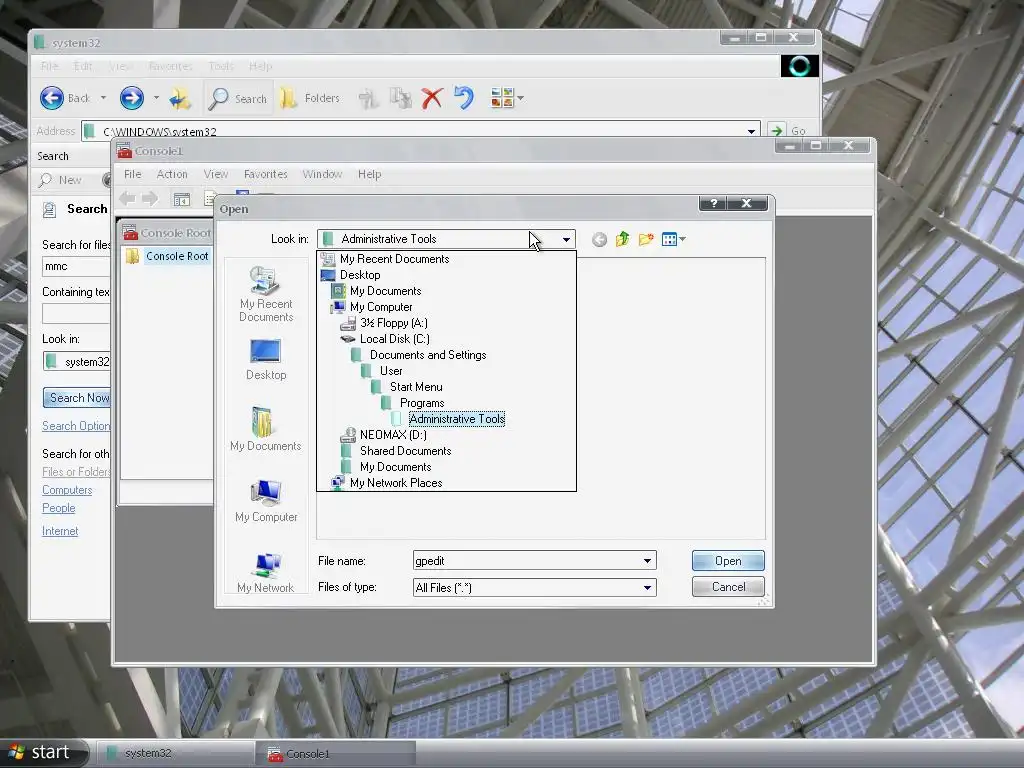Choose Desktop in the Look in list

pyautogui.click(x=360, y=275)
